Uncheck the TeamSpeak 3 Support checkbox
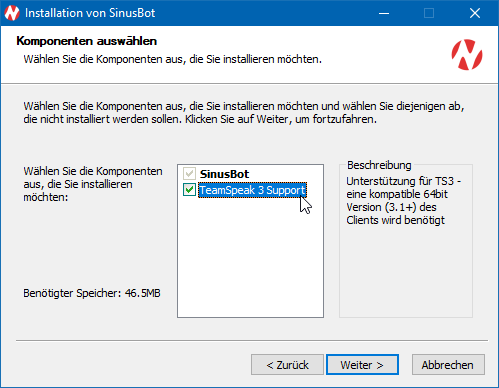This screenshot has height=388, width=499. (189, 190)
